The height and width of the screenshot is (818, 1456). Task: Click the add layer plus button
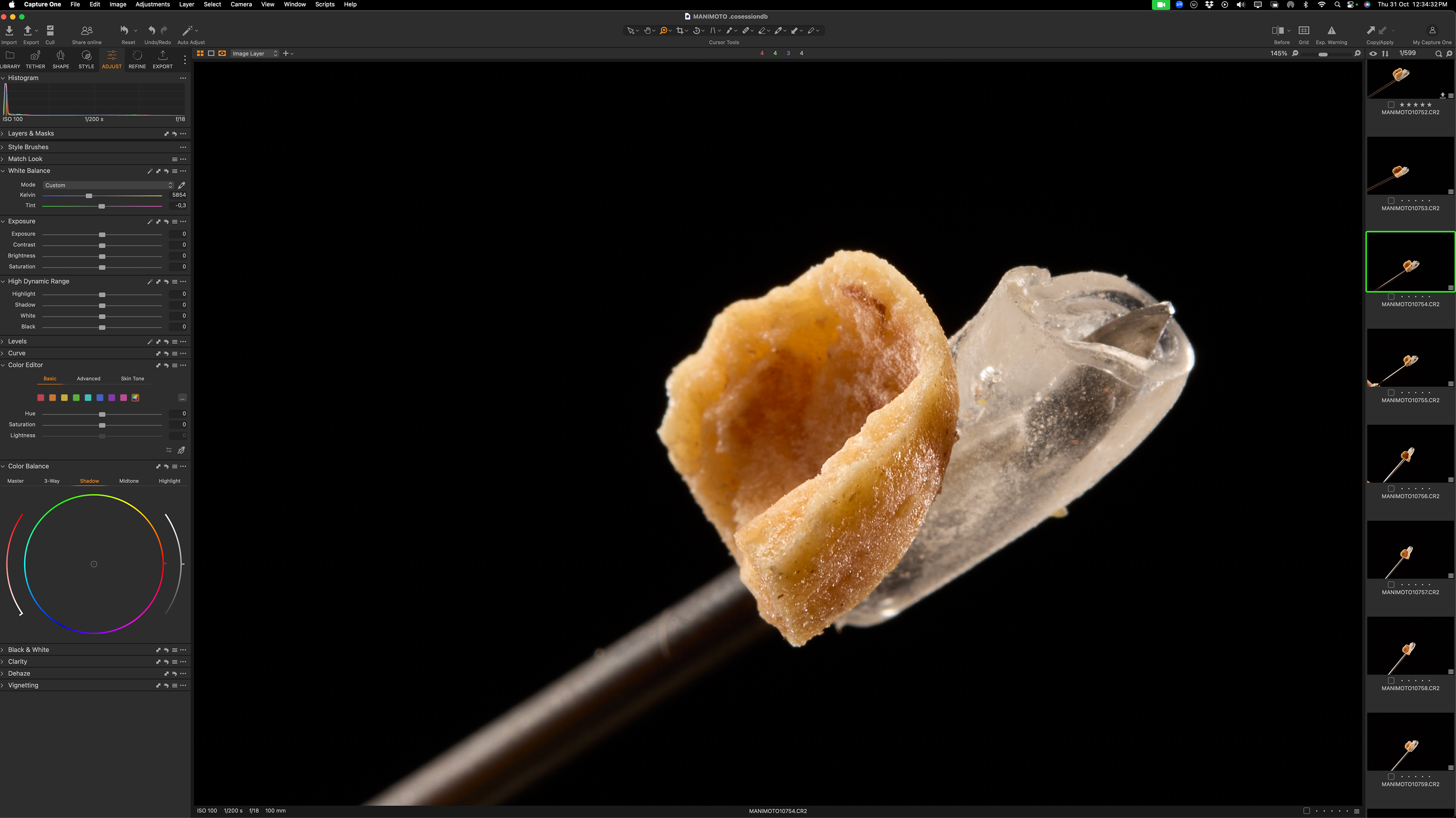coord(286,53)
